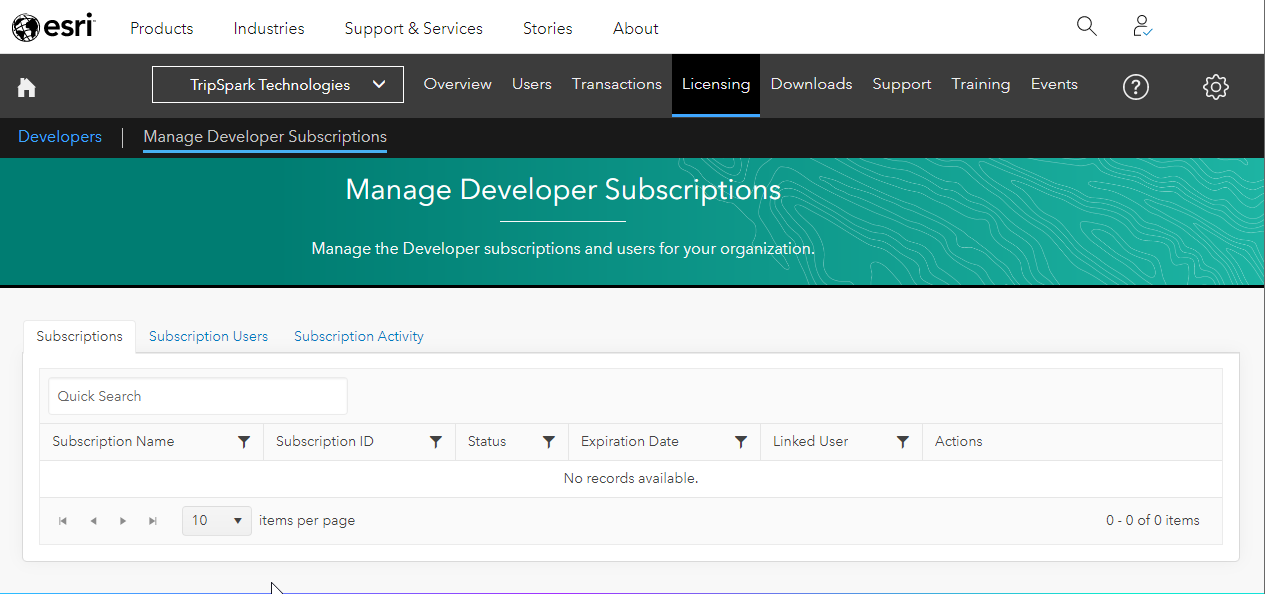This screenshot has height=594, width=1265.
Task: Open the TripSpark Technologies organization selector
Action: [277, 85]
